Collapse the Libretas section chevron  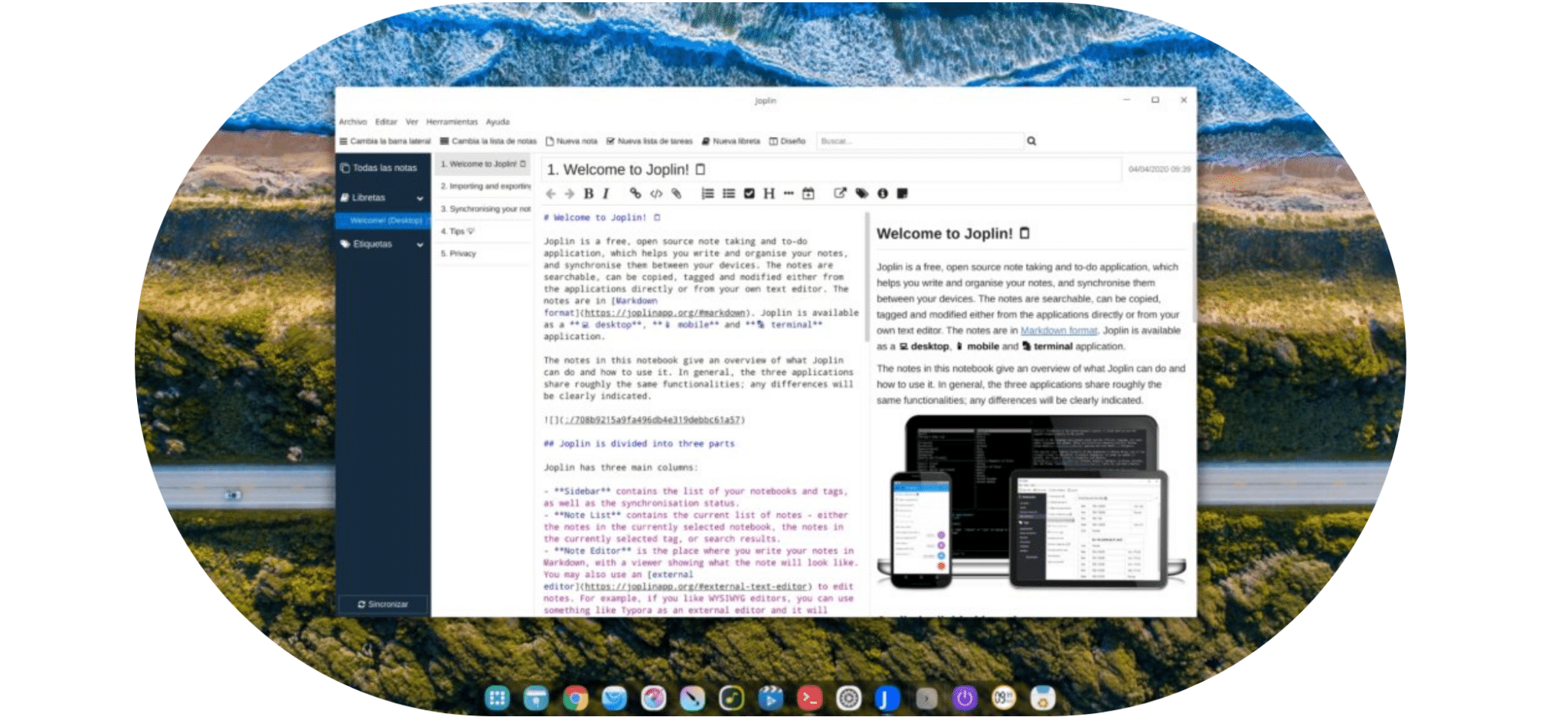tap(420, 198)
